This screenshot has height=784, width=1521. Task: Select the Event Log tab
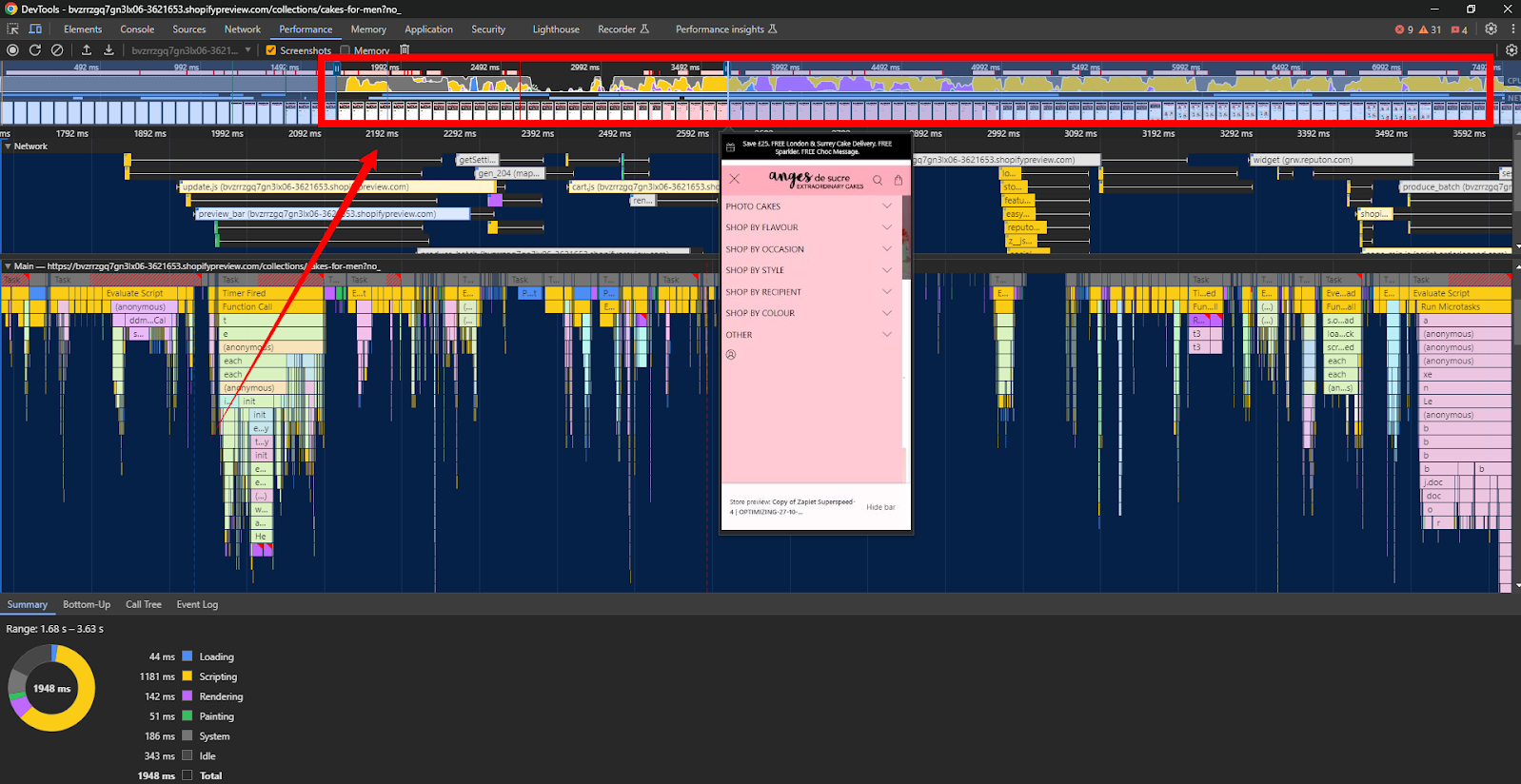197,604
